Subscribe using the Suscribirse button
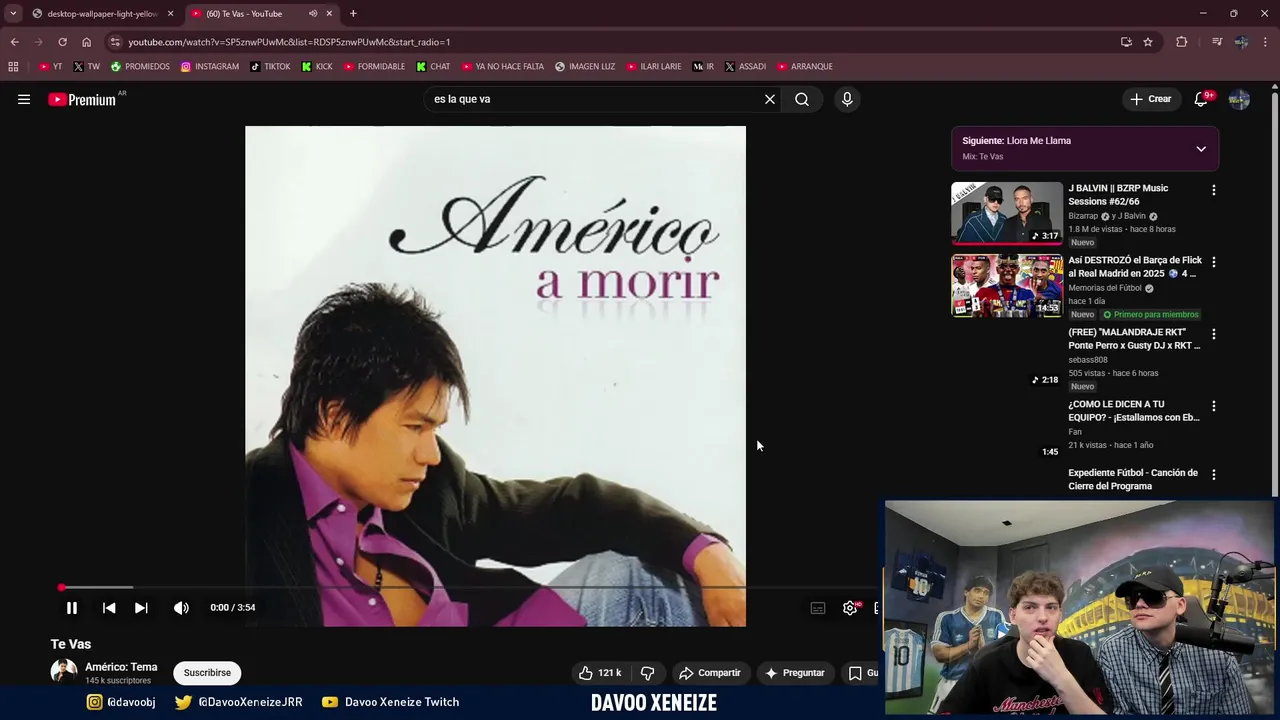1280x720 pixels. 207,673
